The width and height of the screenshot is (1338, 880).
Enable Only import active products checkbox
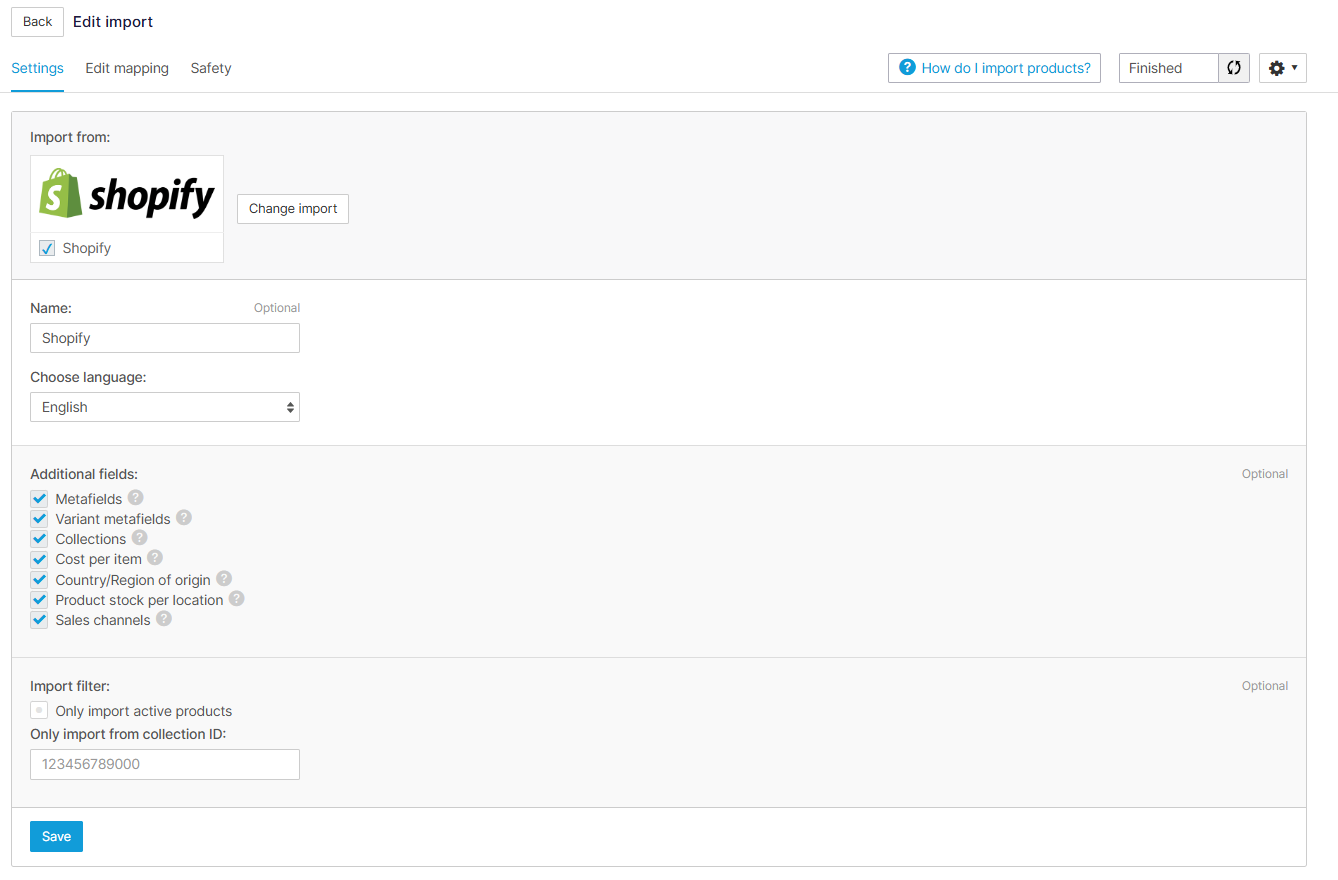39,711
